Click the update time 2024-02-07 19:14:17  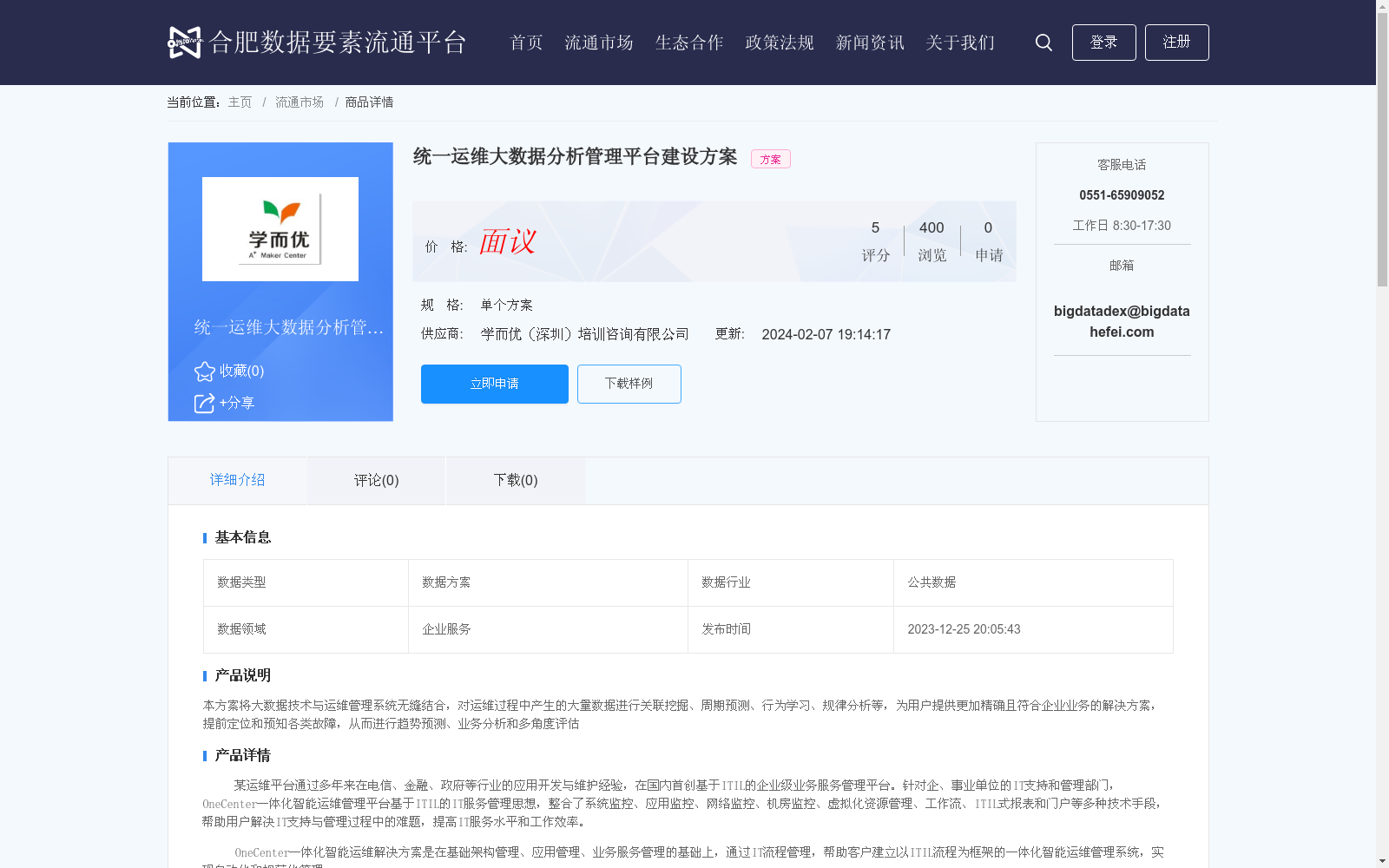826,335
